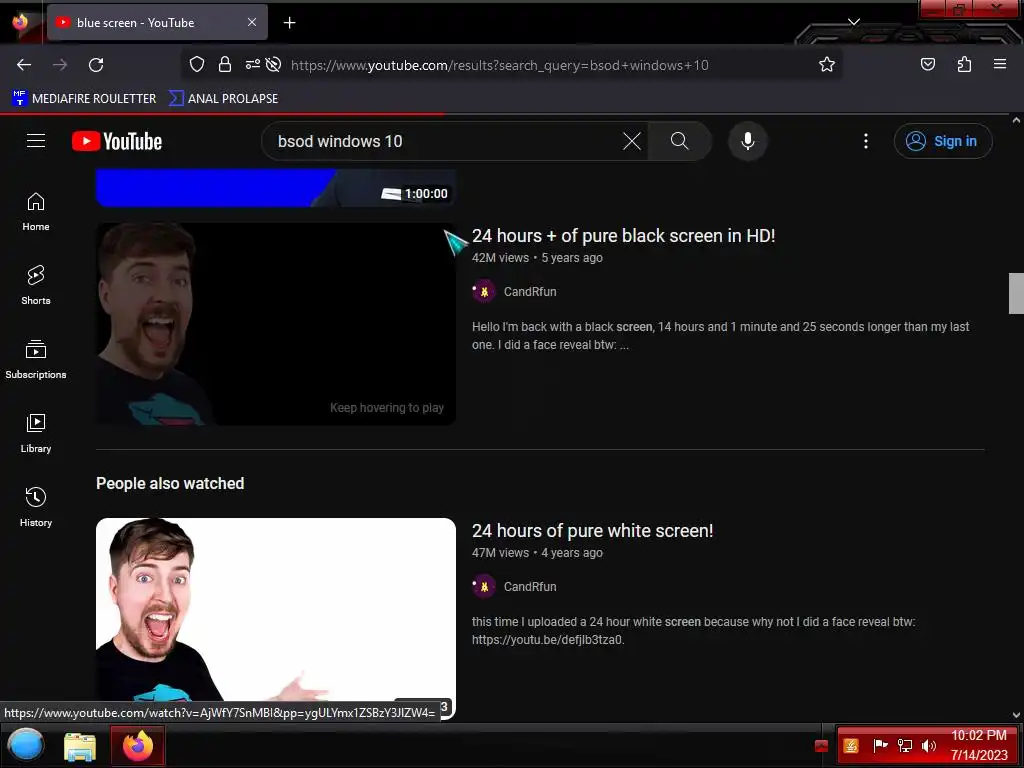Screen dimensions: 1024x768
Task: Clear the search box with the X
Action: coord(632,141)
